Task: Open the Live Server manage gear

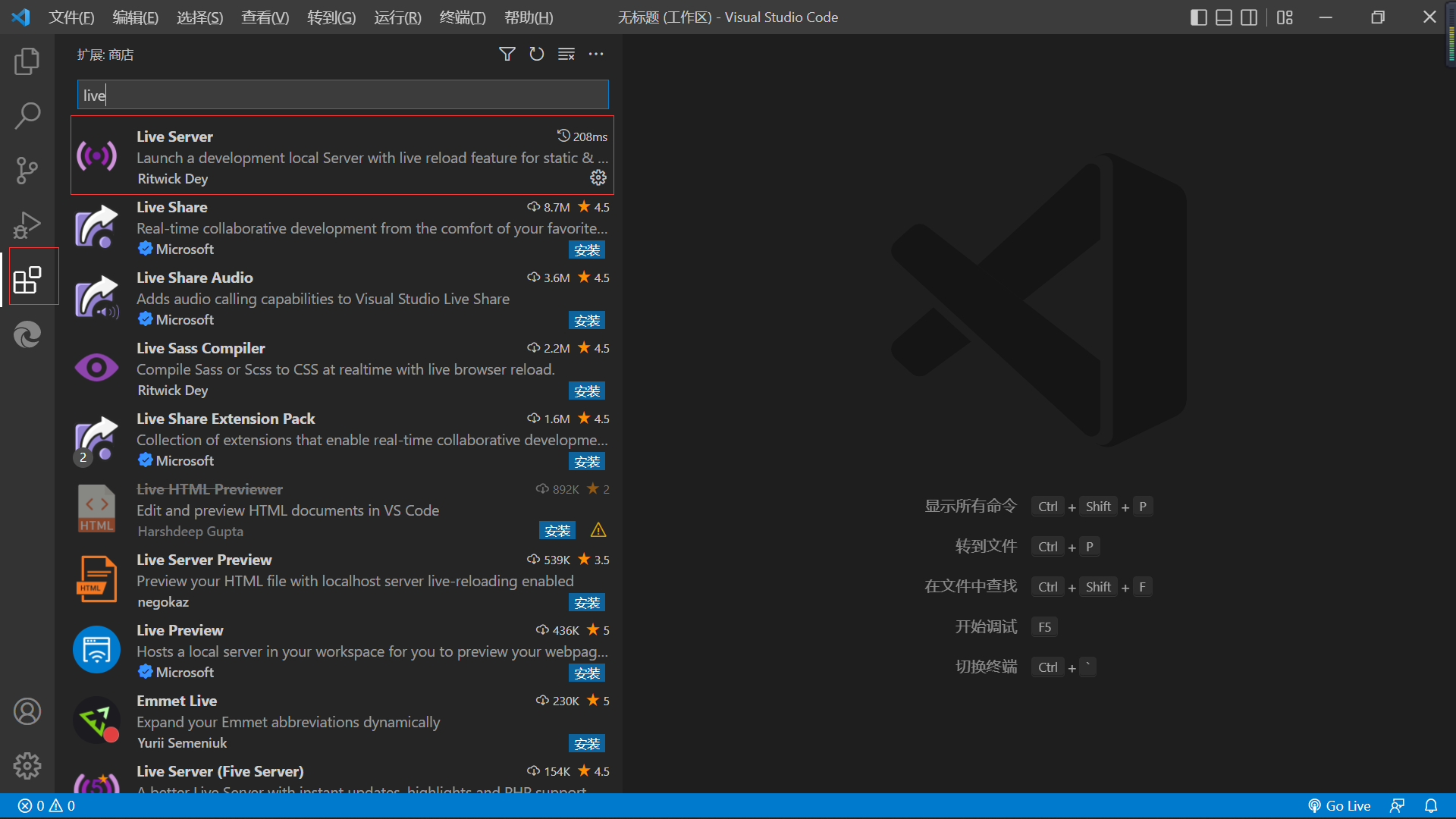Action: tap(598, 177)
